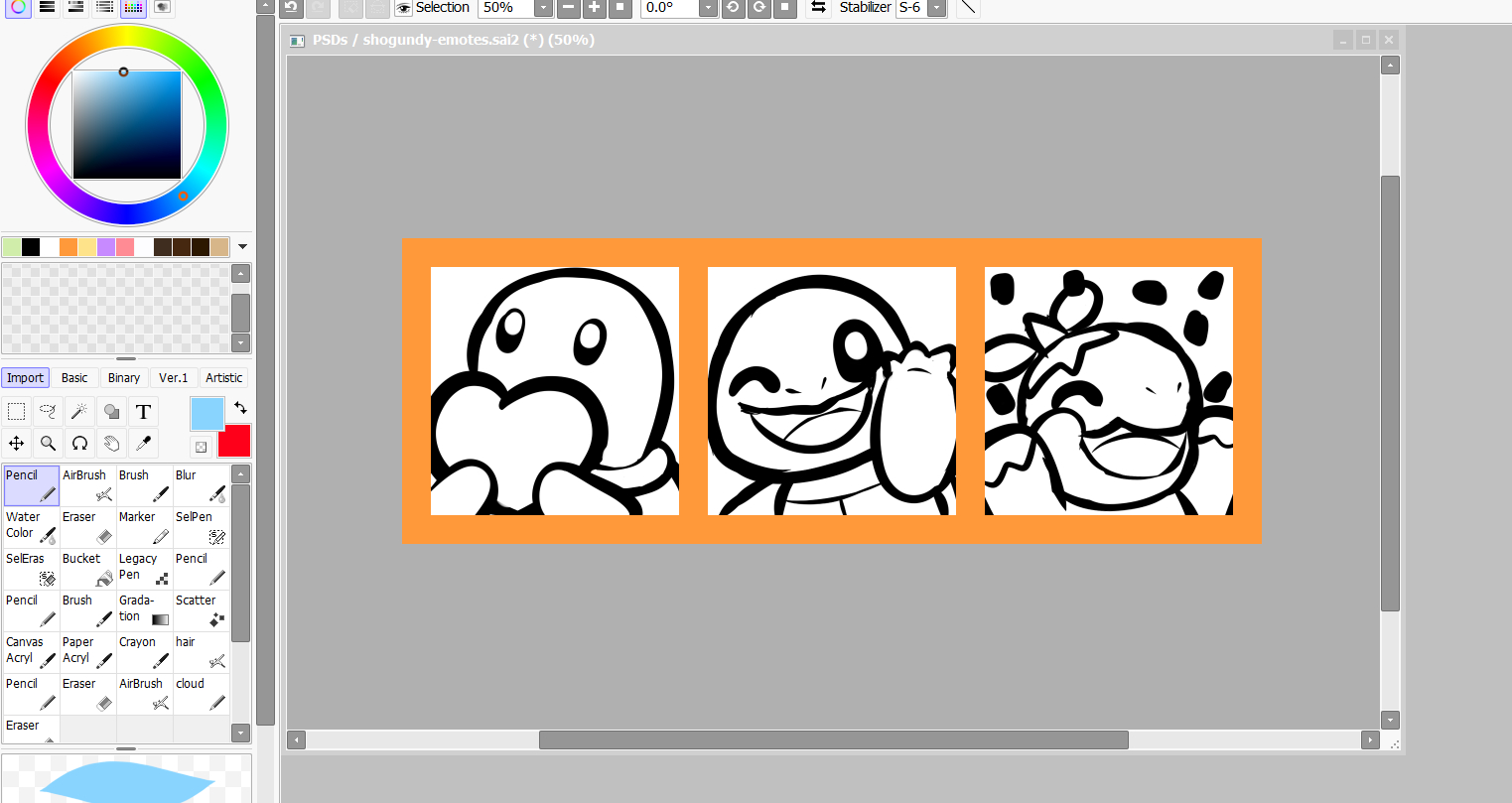Open the rotation angle dropdown
Screen dimensions: 1512x803
click(707, 8)
